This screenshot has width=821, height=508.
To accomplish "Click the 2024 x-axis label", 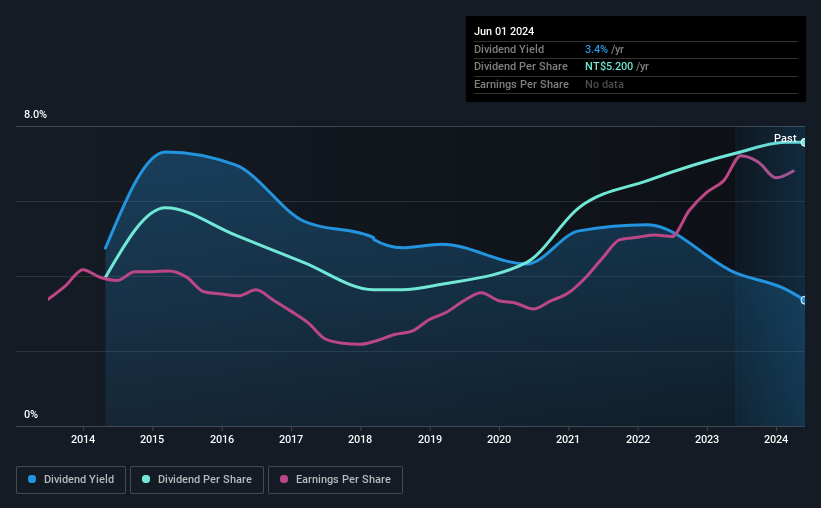I will point(776,439).
